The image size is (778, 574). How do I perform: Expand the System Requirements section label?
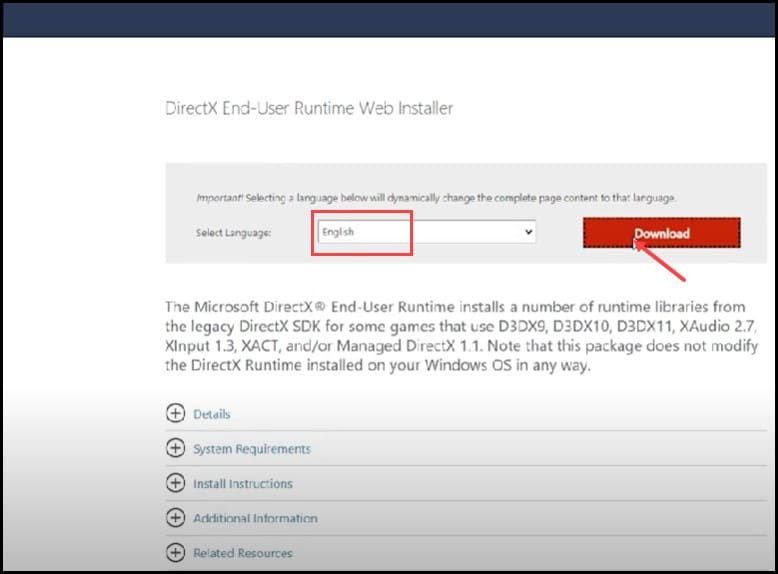pyautogui.click(x=252, y=449)
